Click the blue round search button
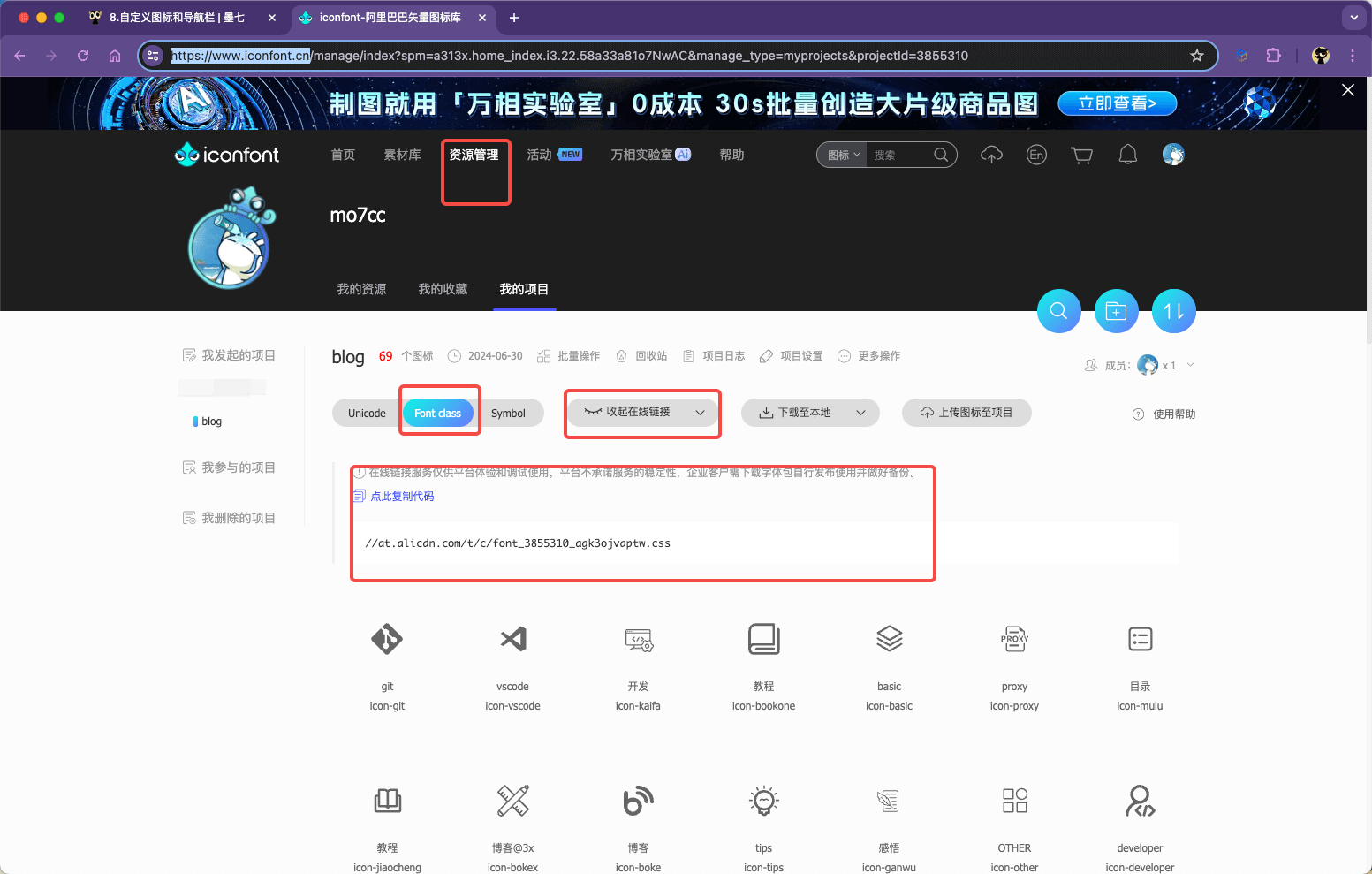The width and height of the screenshot is (1372, 874). (x=1058, y=311)
